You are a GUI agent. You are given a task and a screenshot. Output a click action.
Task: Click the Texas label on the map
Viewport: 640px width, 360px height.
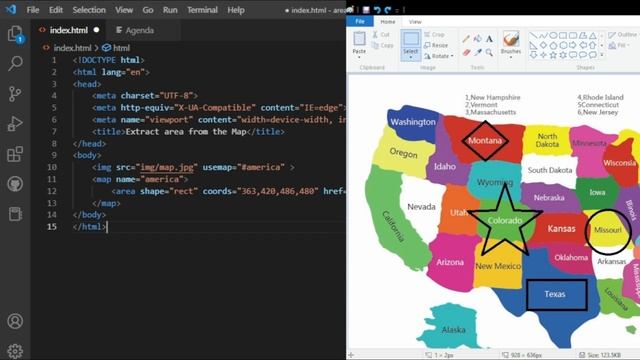coord(555,294)
